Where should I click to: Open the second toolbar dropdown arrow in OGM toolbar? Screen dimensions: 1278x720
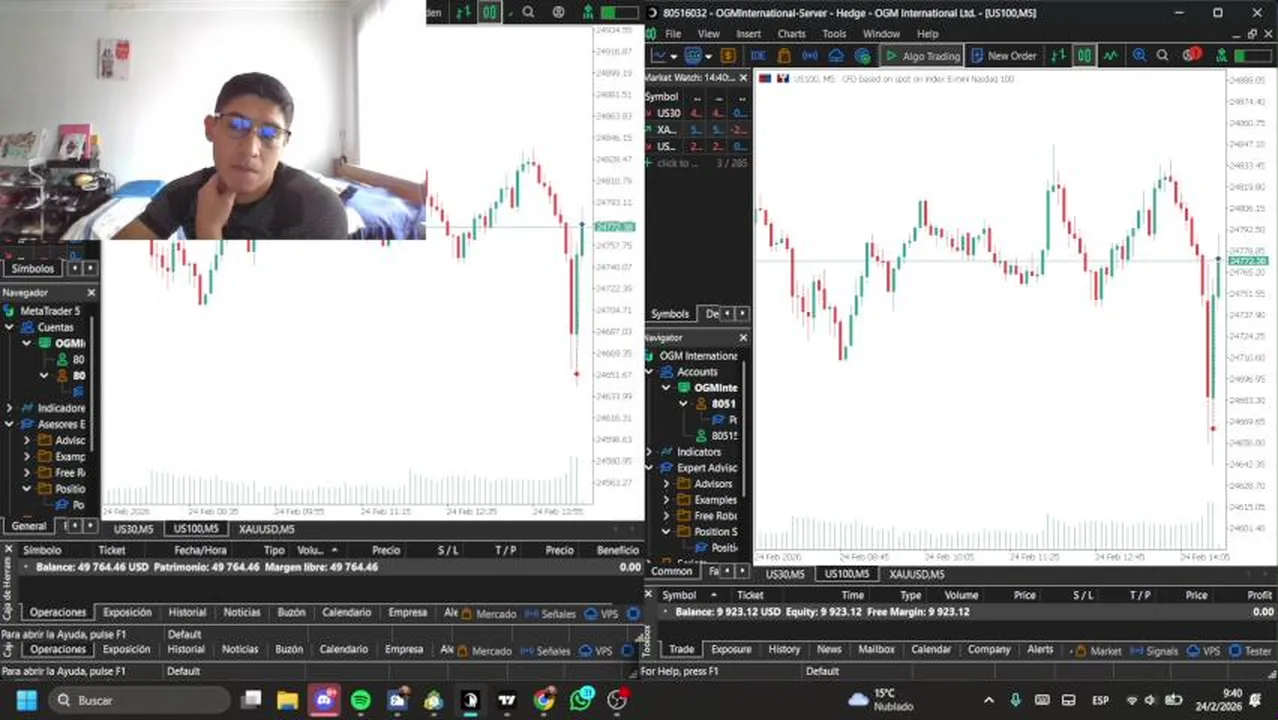click(709, 57)
